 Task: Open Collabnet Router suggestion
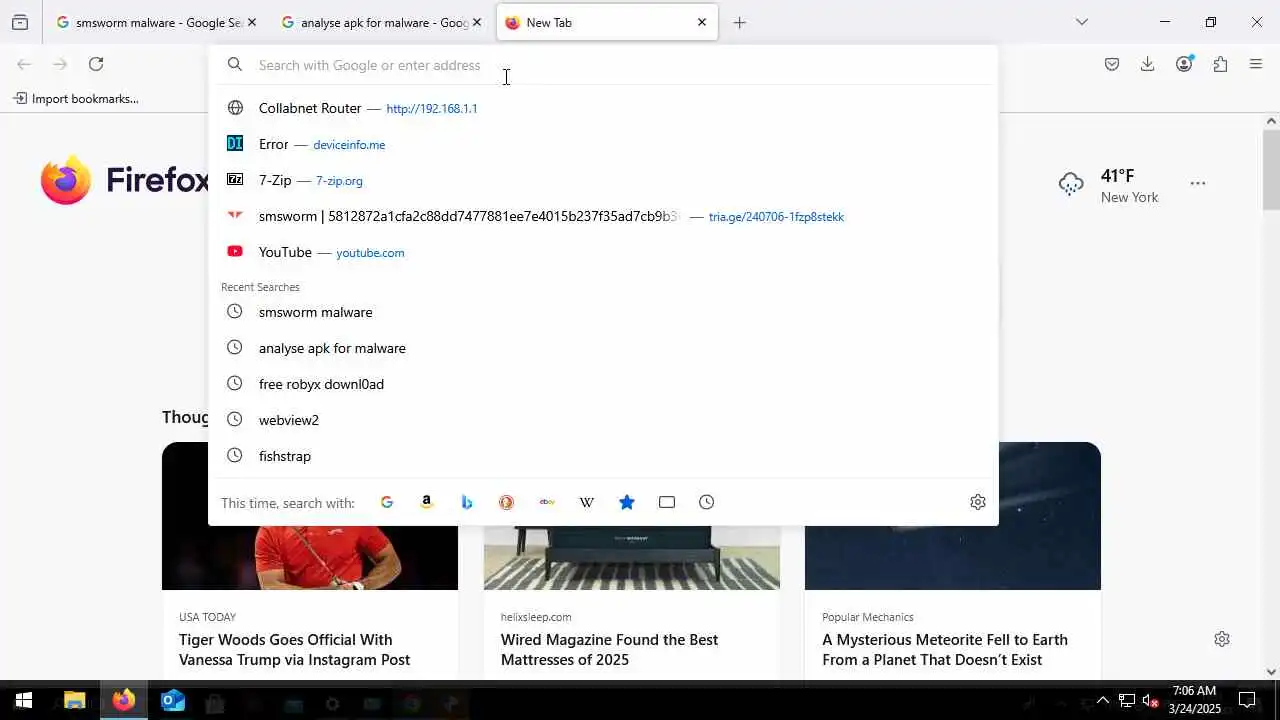coord(603,108)
